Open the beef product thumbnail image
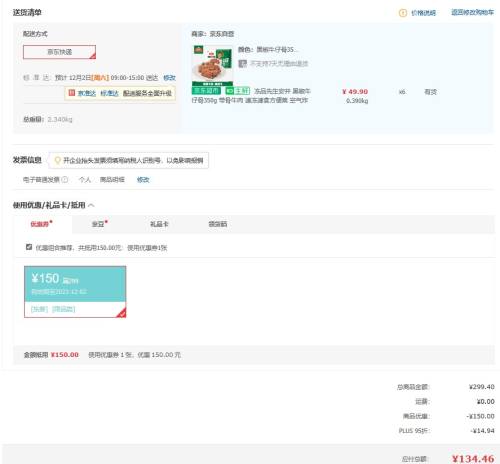The image size is (500, 464). 213,66
